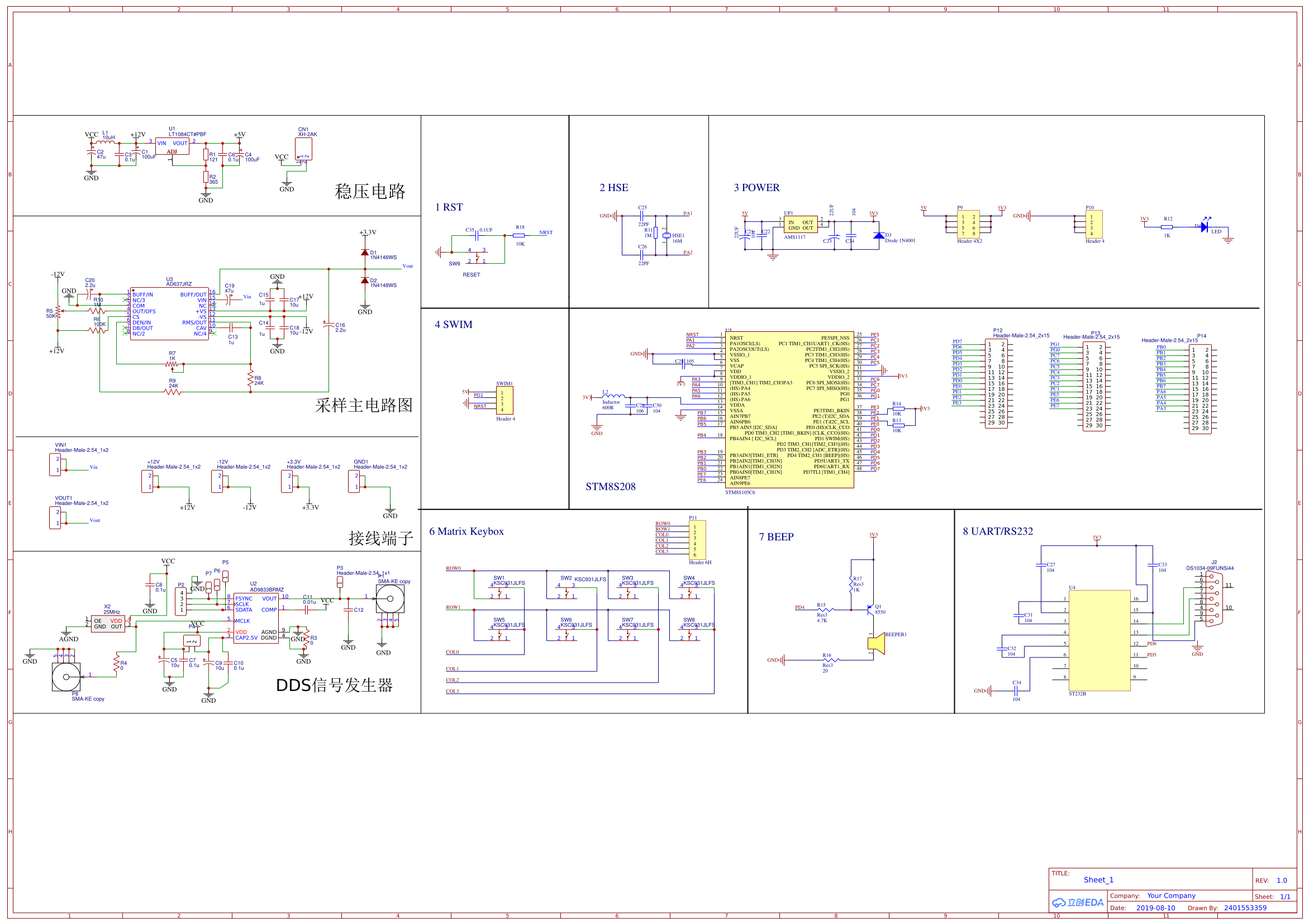Click the REV '1.0' value
This screenshot has width=1309, height=924.
tap(1281, 880)
